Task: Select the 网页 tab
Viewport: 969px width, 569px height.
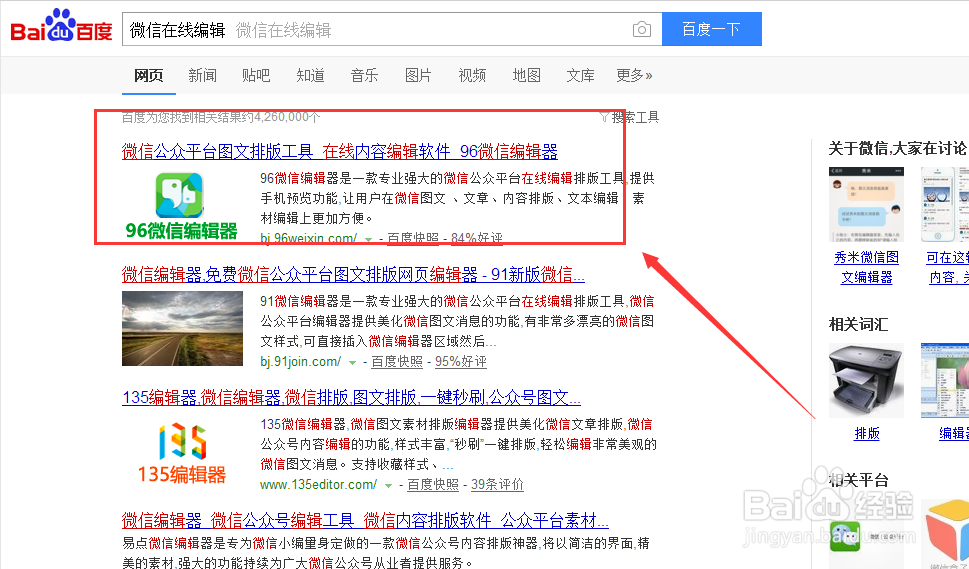Action: coord(148,75)
